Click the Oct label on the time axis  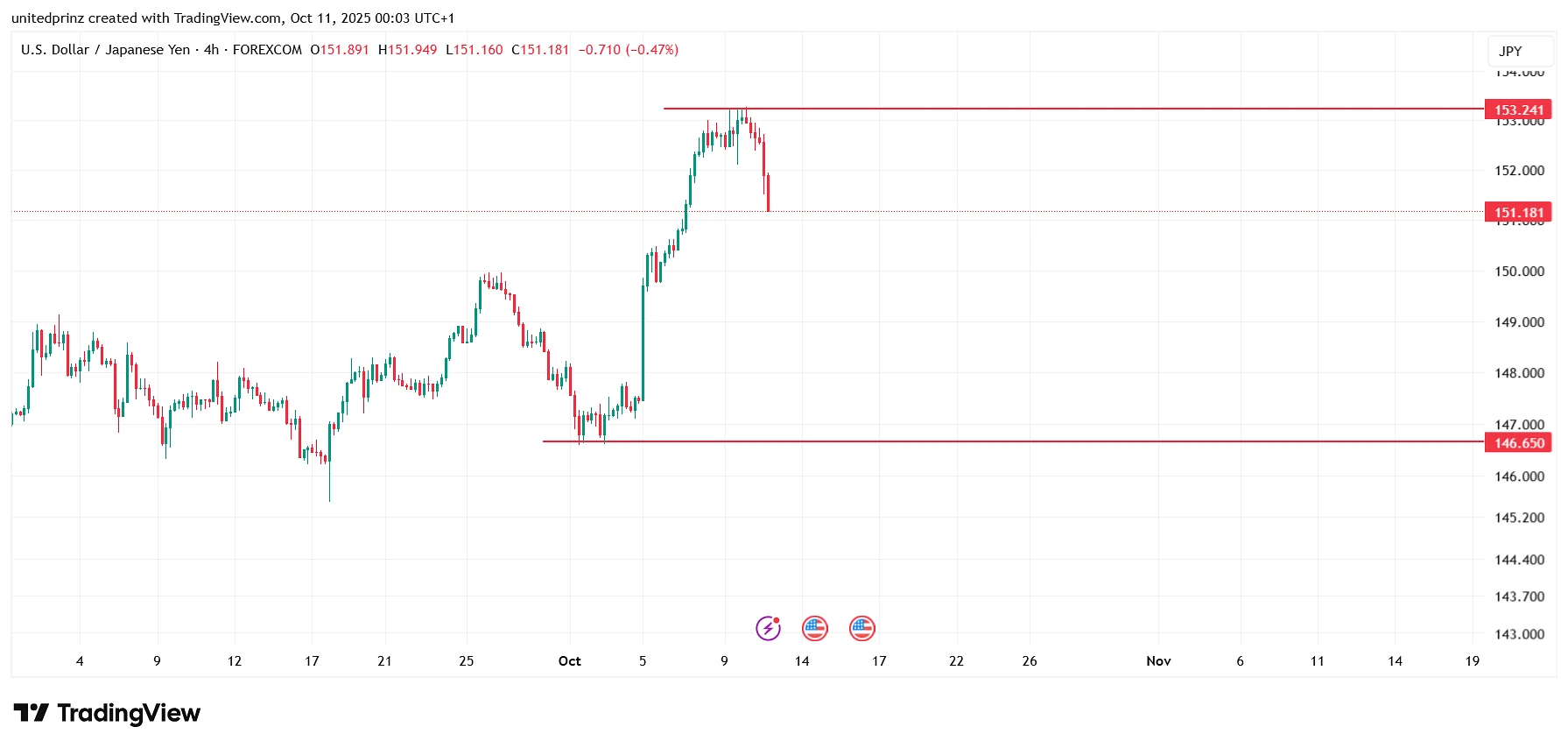pos(569,661)
